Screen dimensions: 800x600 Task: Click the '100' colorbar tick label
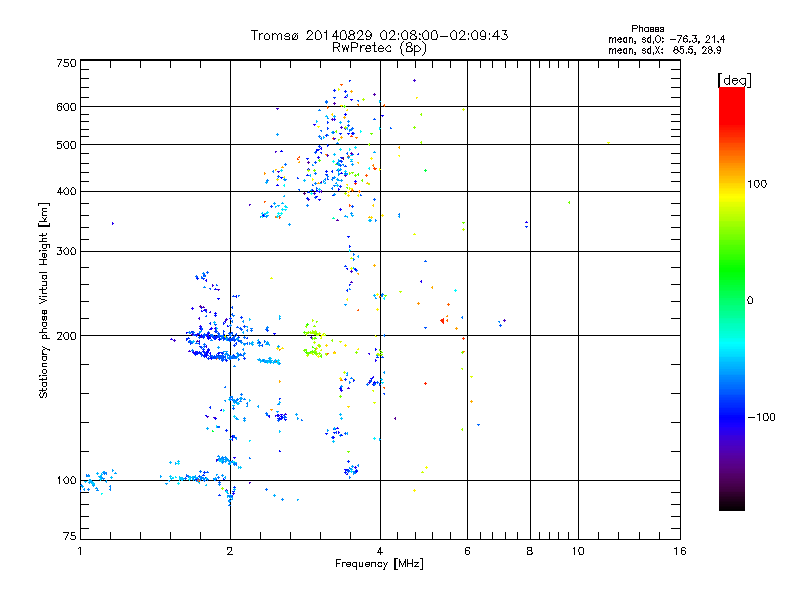(x=757, y=184)
